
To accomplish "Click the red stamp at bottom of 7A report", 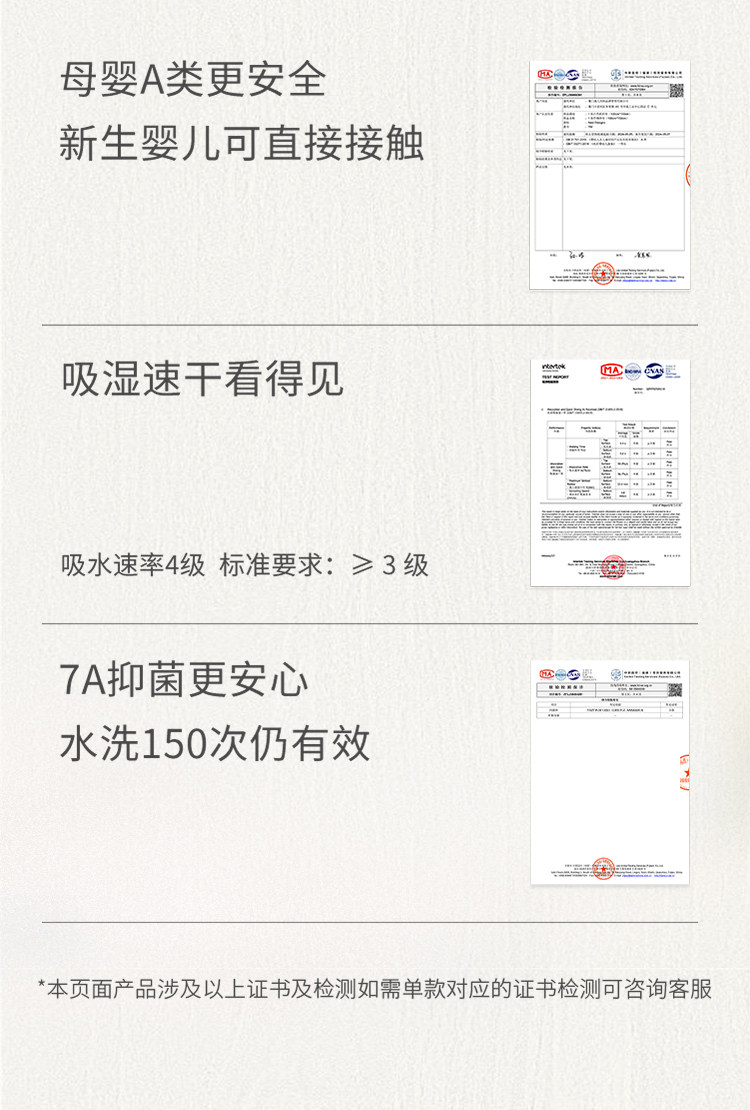I will (603, 869).
